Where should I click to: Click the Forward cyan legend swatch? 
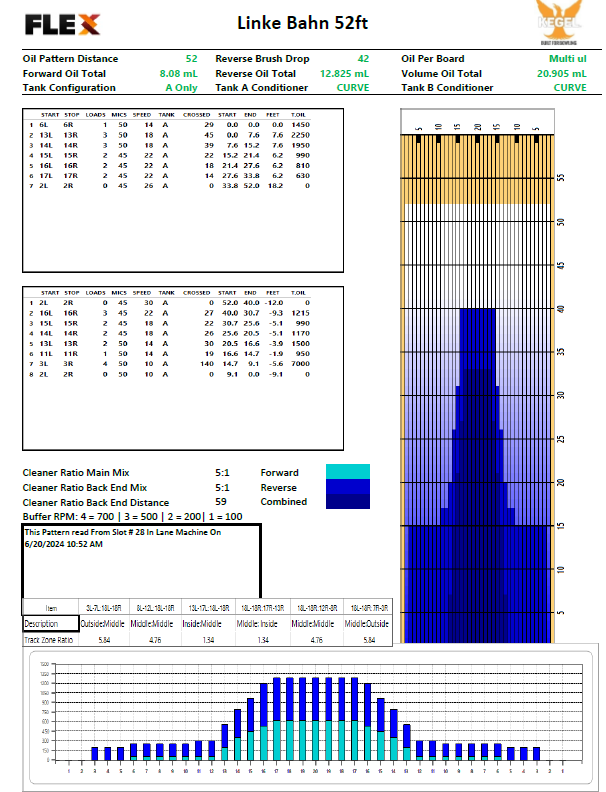(348, 471)
